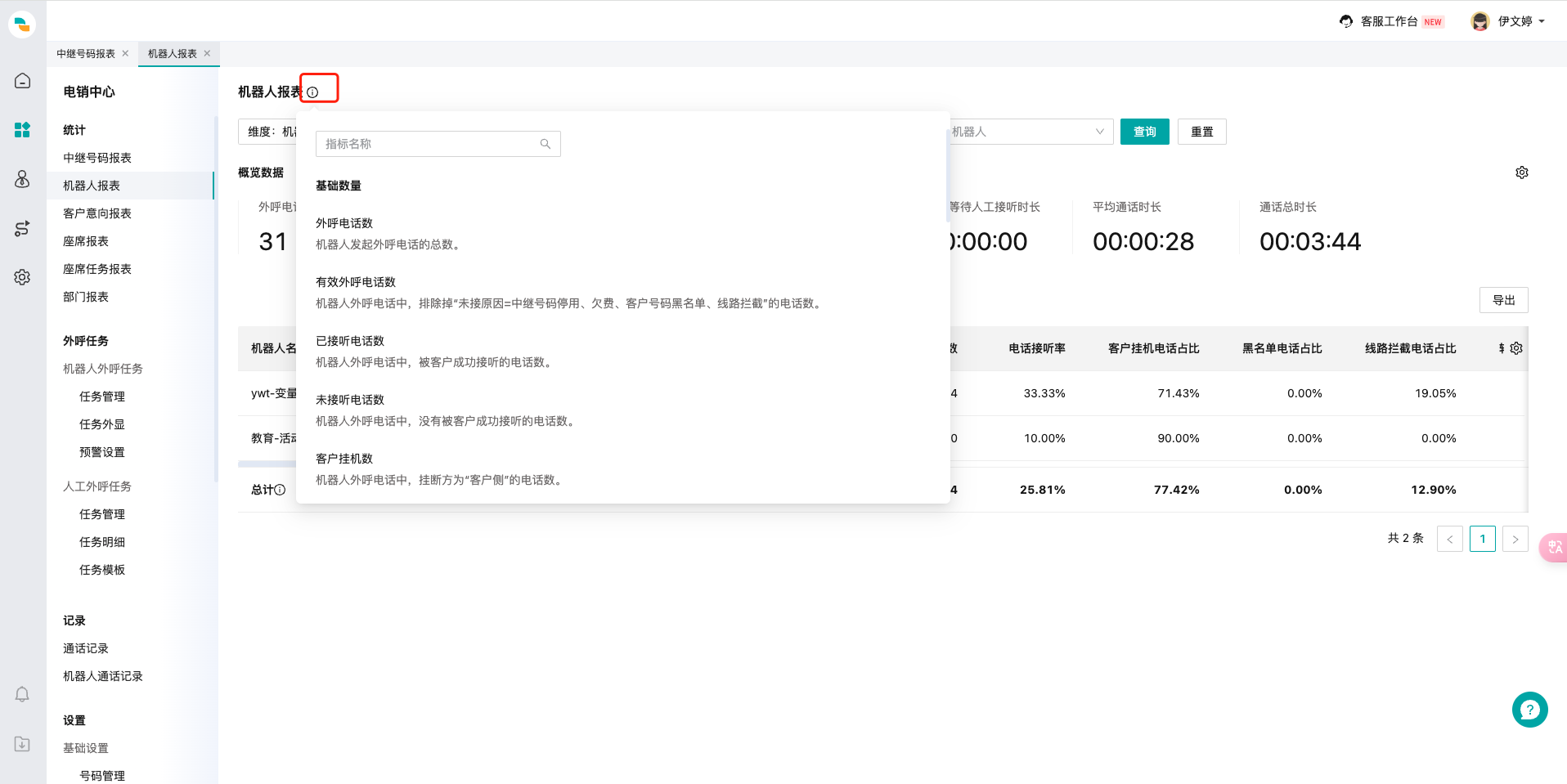The height and width of the screenshot is (784, 1567).
Task: Open 任务模板 in sidebar
Action: point(102,570)
